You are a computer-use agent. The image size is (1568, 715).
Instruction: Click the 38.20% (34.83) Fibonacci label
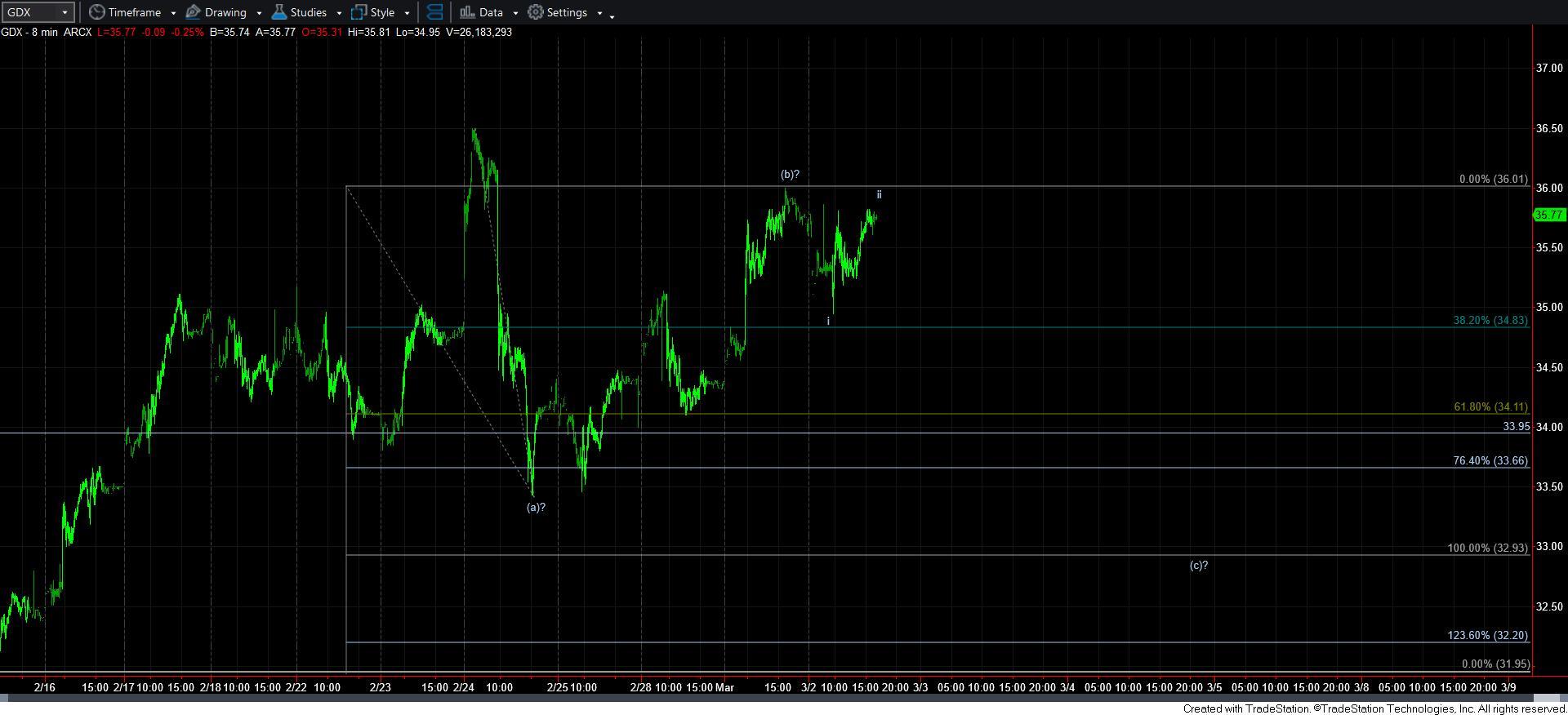click(1490, 320)
